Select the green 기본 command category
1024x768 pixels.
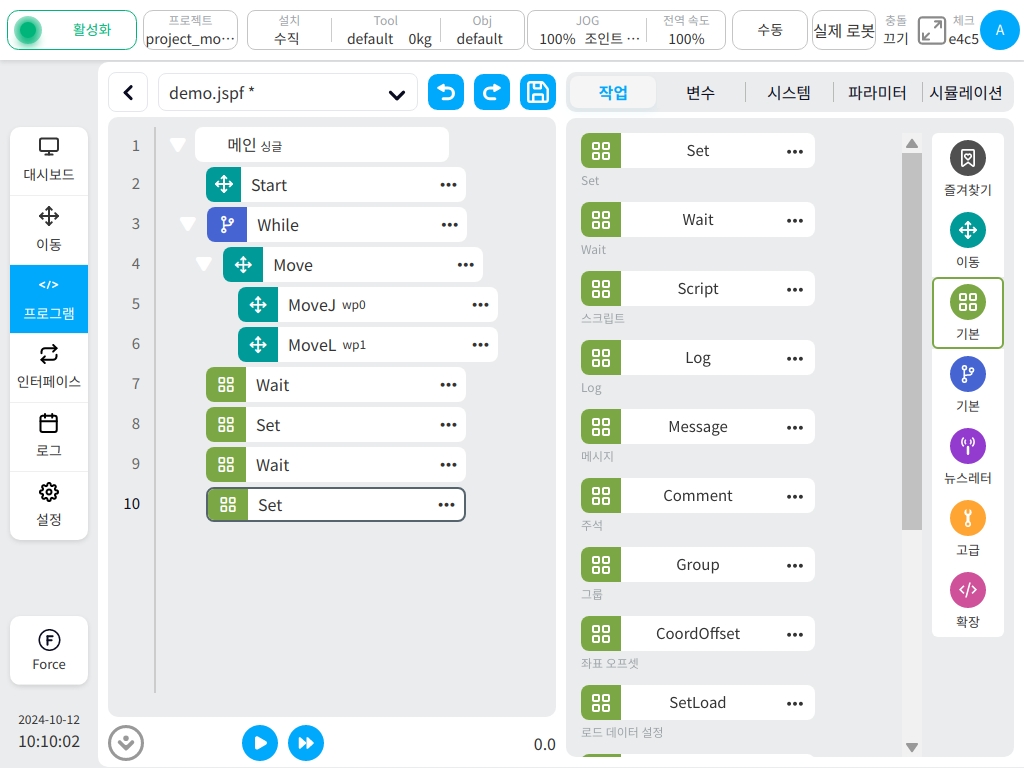tap(967, 313)
